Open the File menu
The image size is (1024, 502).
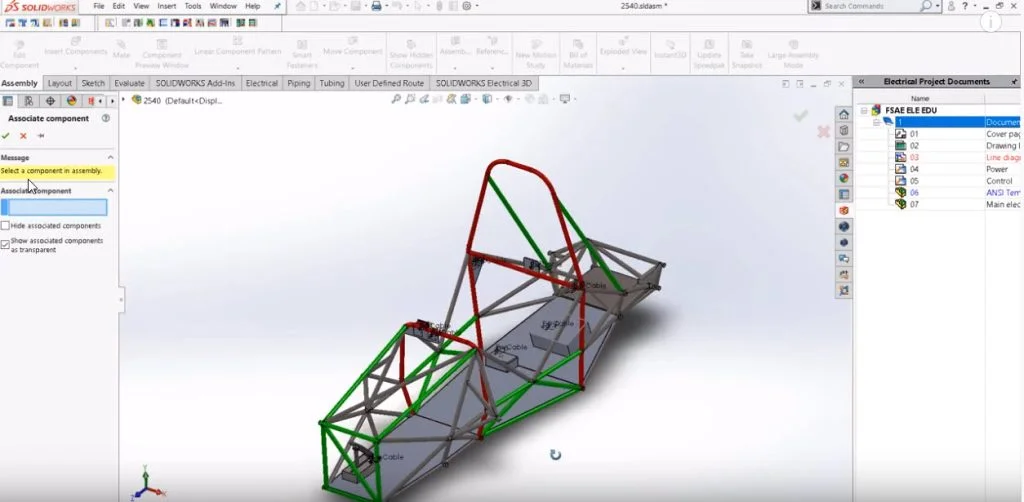(99, 6)
